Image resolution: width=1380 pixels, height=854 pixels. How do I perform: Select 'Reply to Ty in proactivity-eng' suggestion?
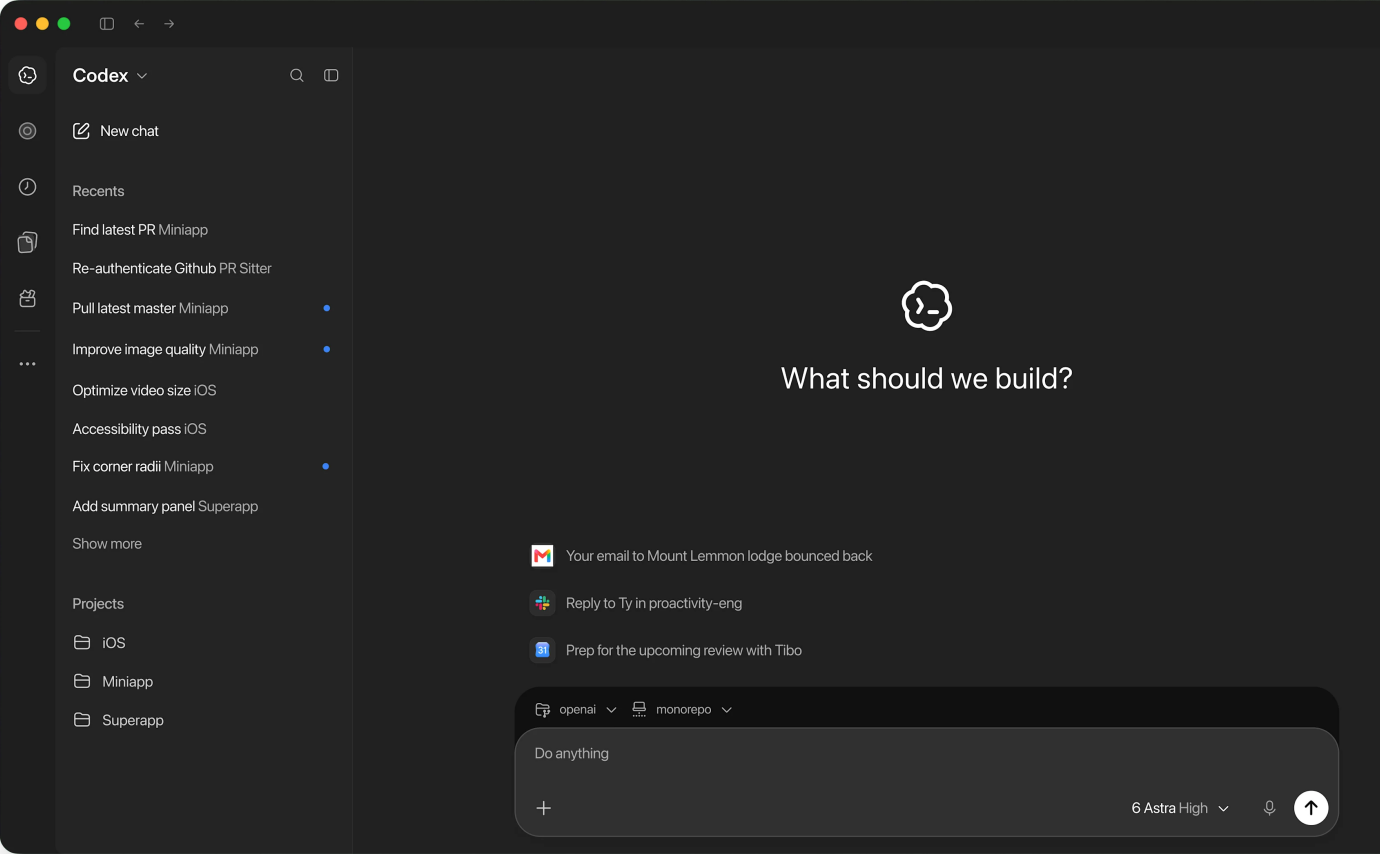point(654,603)
